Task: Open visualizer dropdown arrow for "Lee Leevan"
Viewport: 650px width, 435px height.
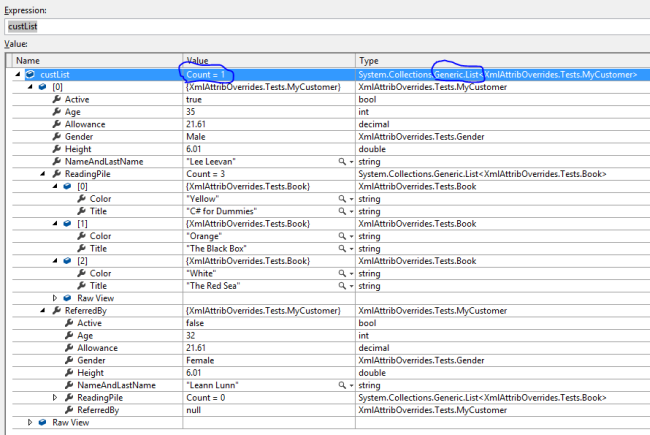Action: [x=351, y=162]
